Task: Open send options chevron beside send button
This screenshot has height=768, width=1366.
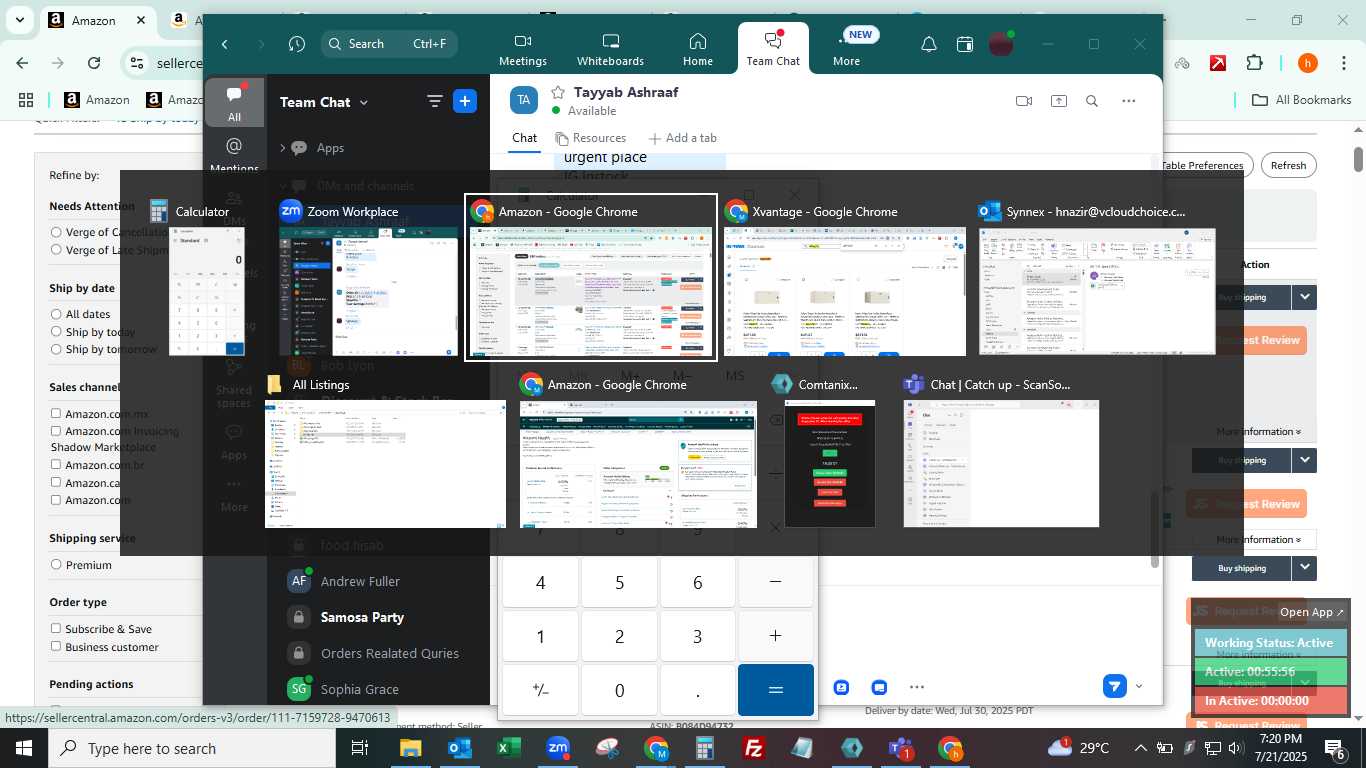Action: tap(1138, 686)
